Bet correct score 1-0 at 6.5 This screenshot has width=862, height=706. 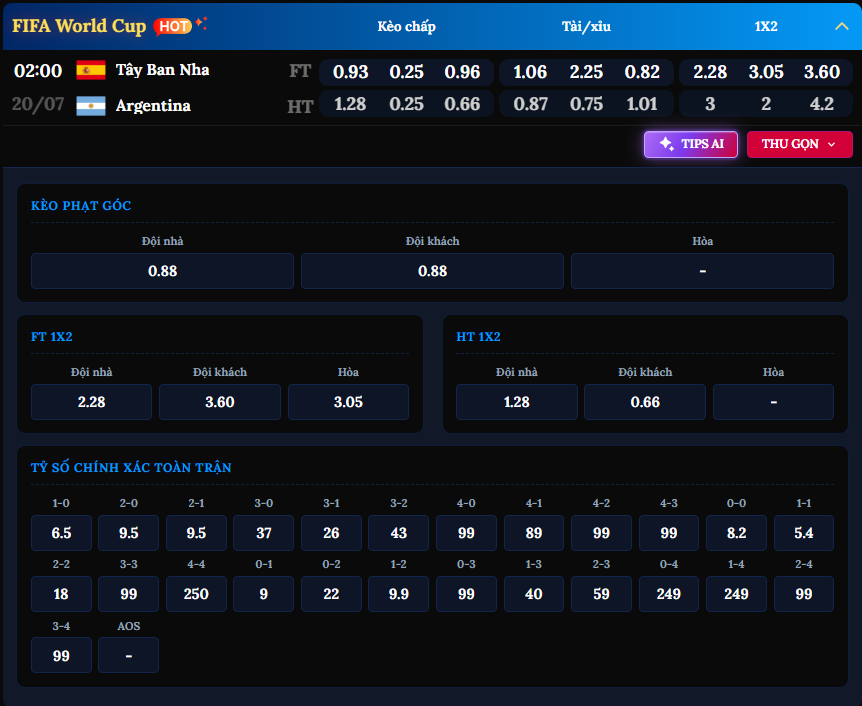click(61, 533)
